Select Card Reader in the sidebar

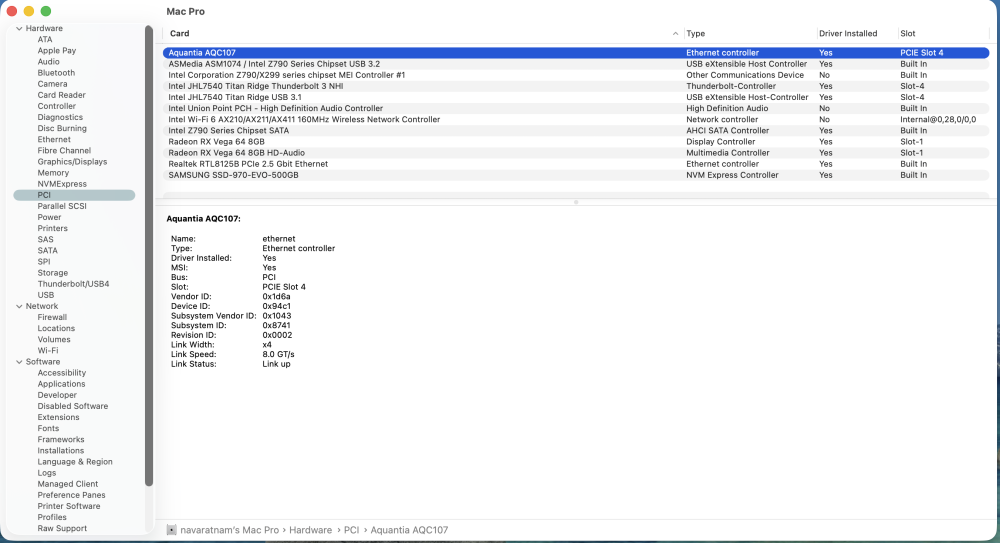coord(61,95)
